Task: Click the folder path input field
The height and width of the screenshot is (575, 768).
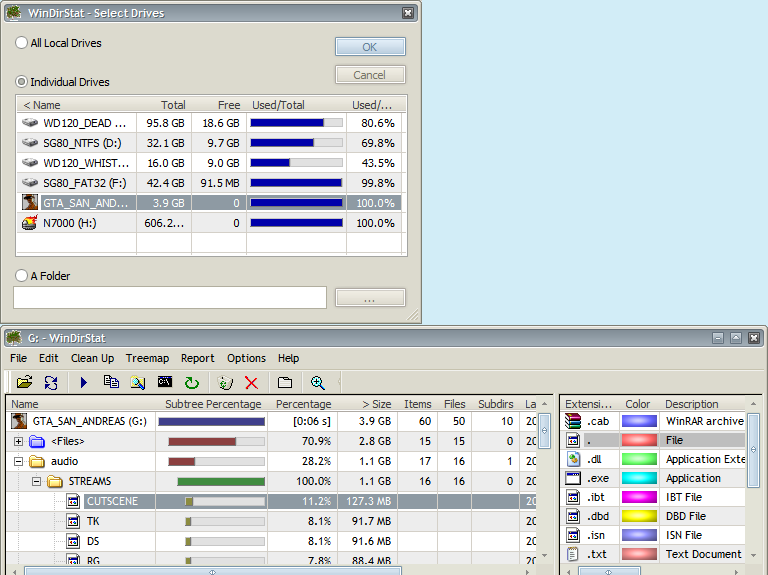Action: [x=169, y=298]
